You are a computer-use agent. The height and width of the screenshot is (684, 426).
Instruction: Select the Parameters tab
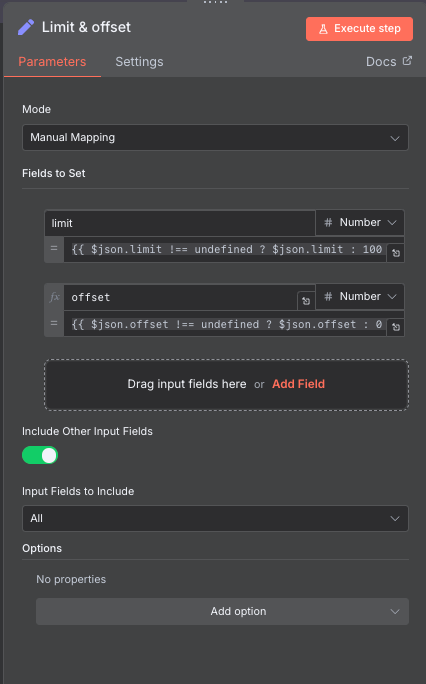point(52,62)
